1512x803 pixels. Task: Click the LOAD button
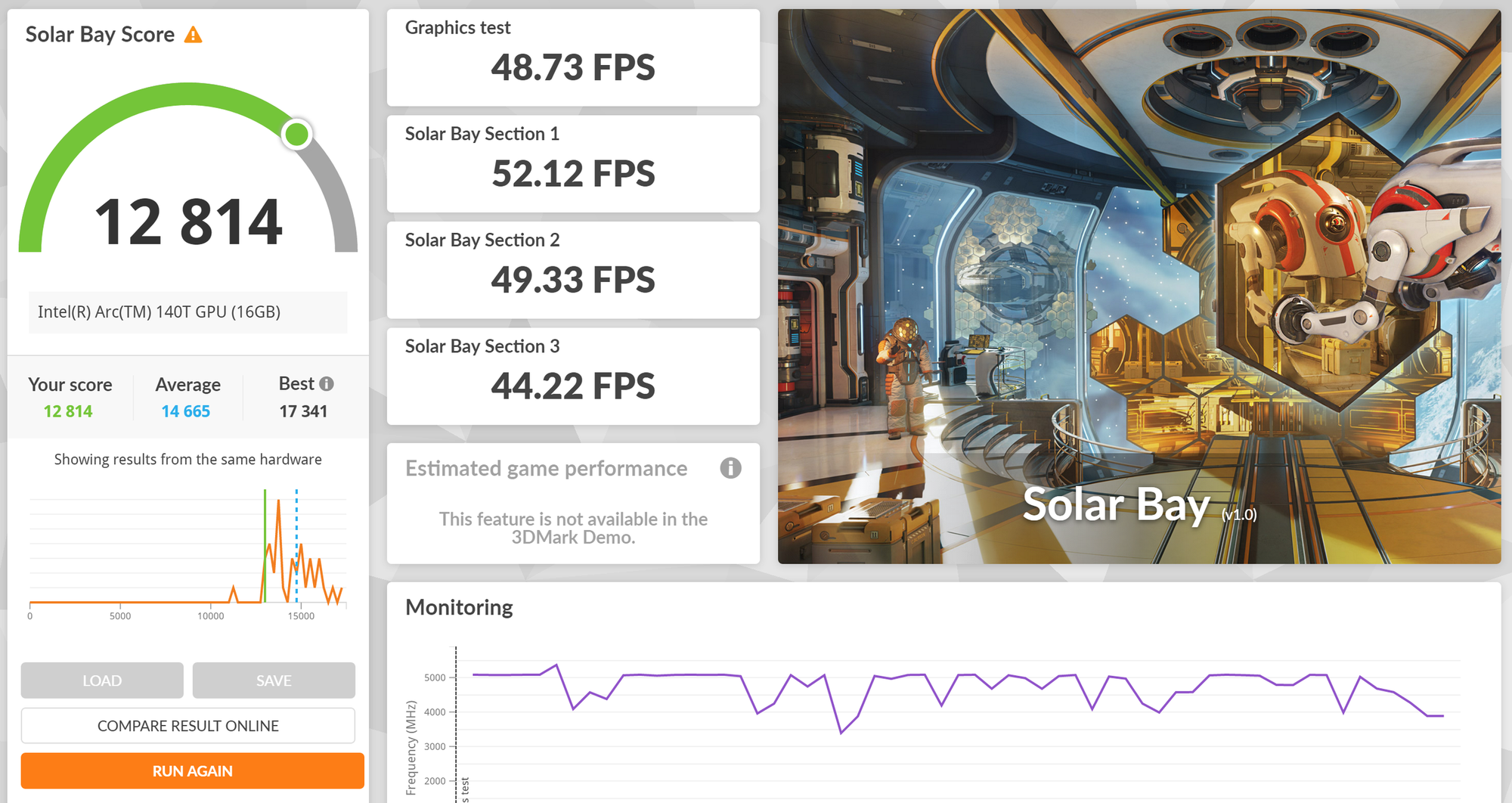pos(102,681)
